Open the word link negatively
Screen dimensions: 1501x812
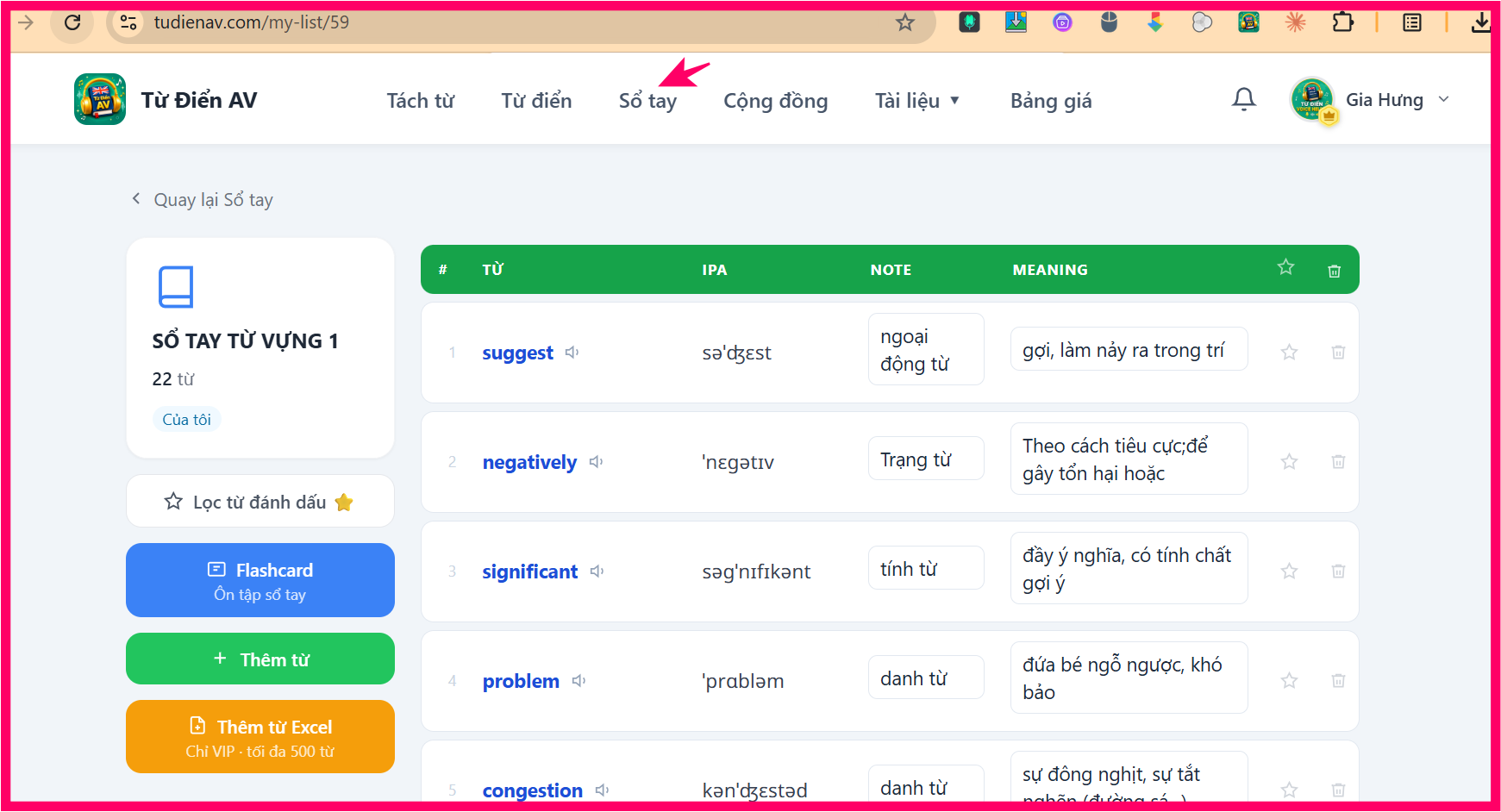[x=529, y=463]
